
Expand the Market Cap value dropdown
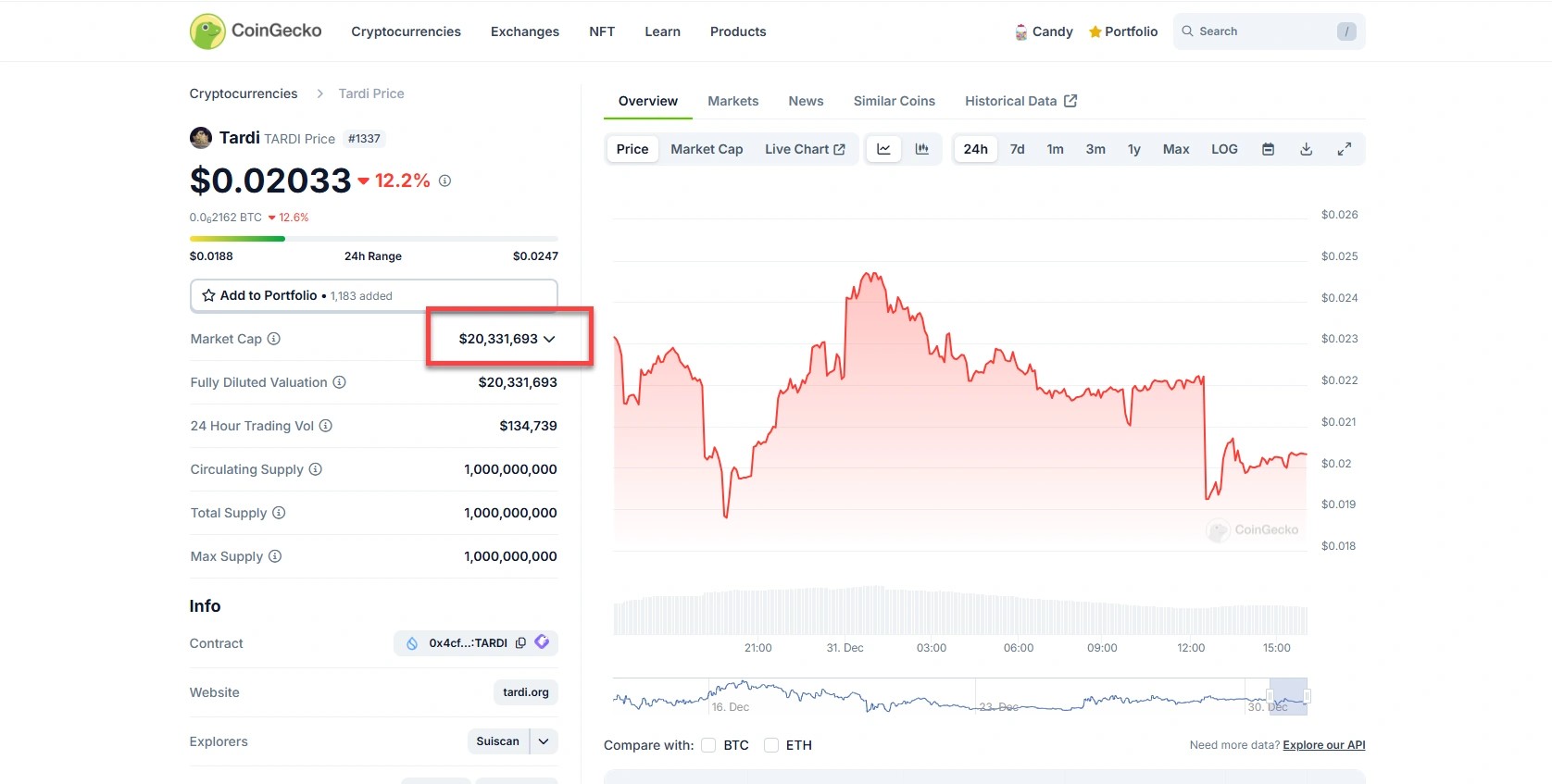(x=549, y=339)
